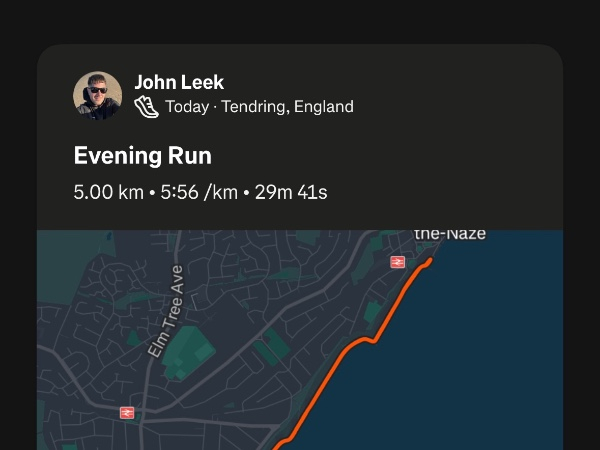Open the Evening Run activity title
The image size is (600, 450).
click(x=143, y=155)
